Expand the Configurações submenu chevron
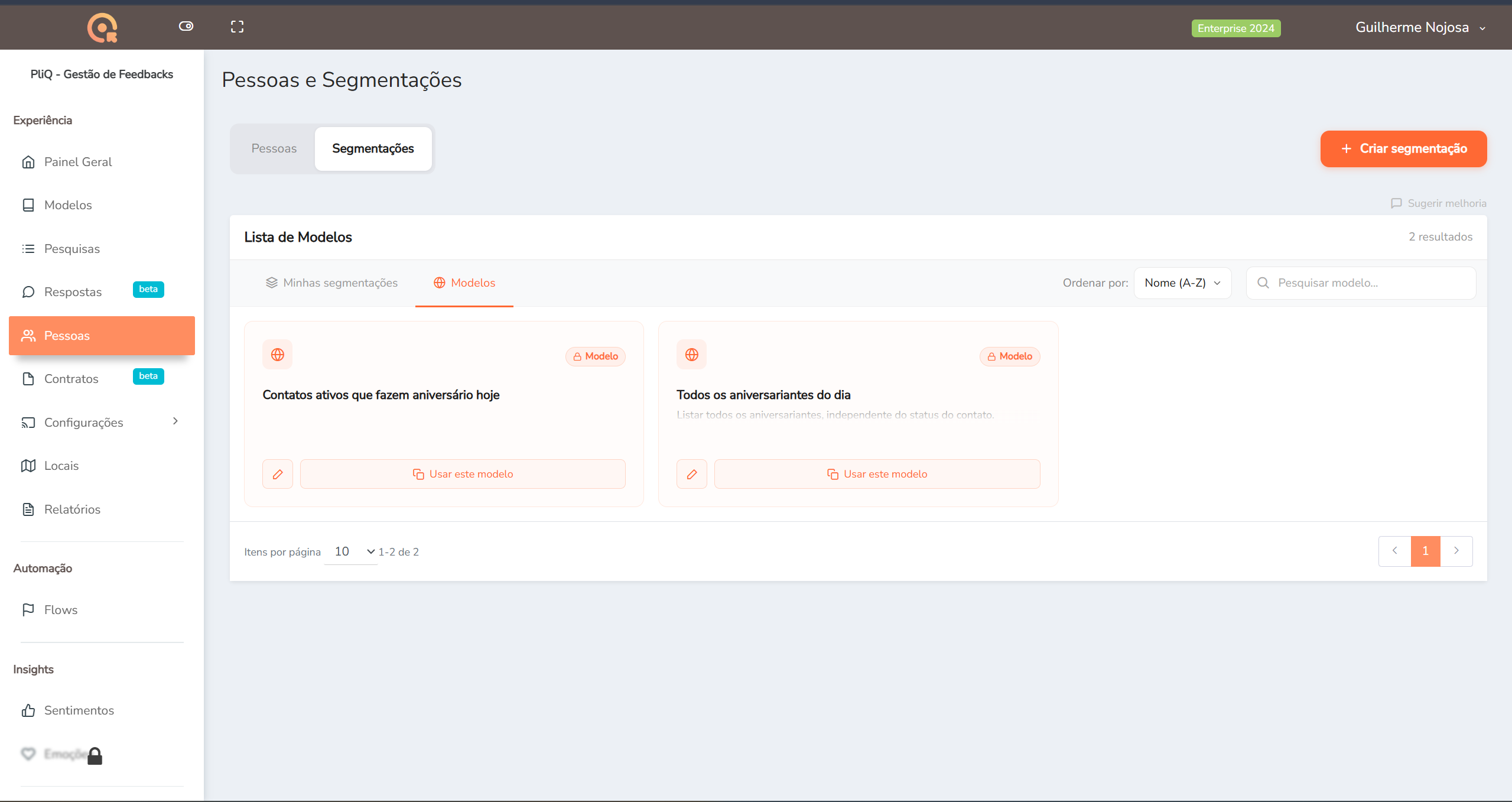 point(175,421)
